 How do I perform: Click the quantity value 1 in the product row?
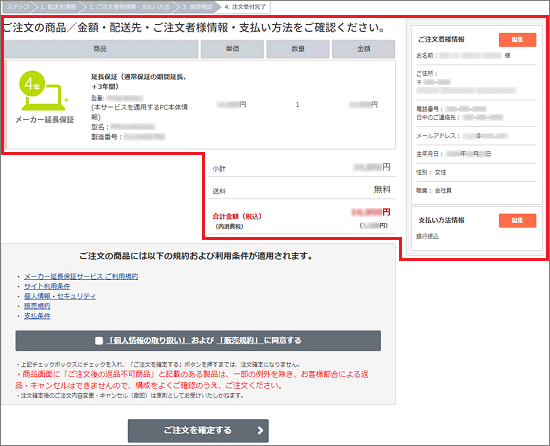pos(297,104)
